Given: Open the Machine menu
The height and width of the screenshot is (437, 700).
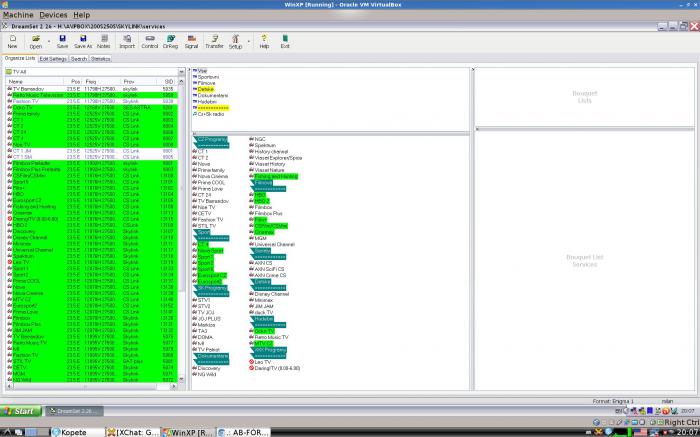Looking at the screenshot, I should point(18,15).
